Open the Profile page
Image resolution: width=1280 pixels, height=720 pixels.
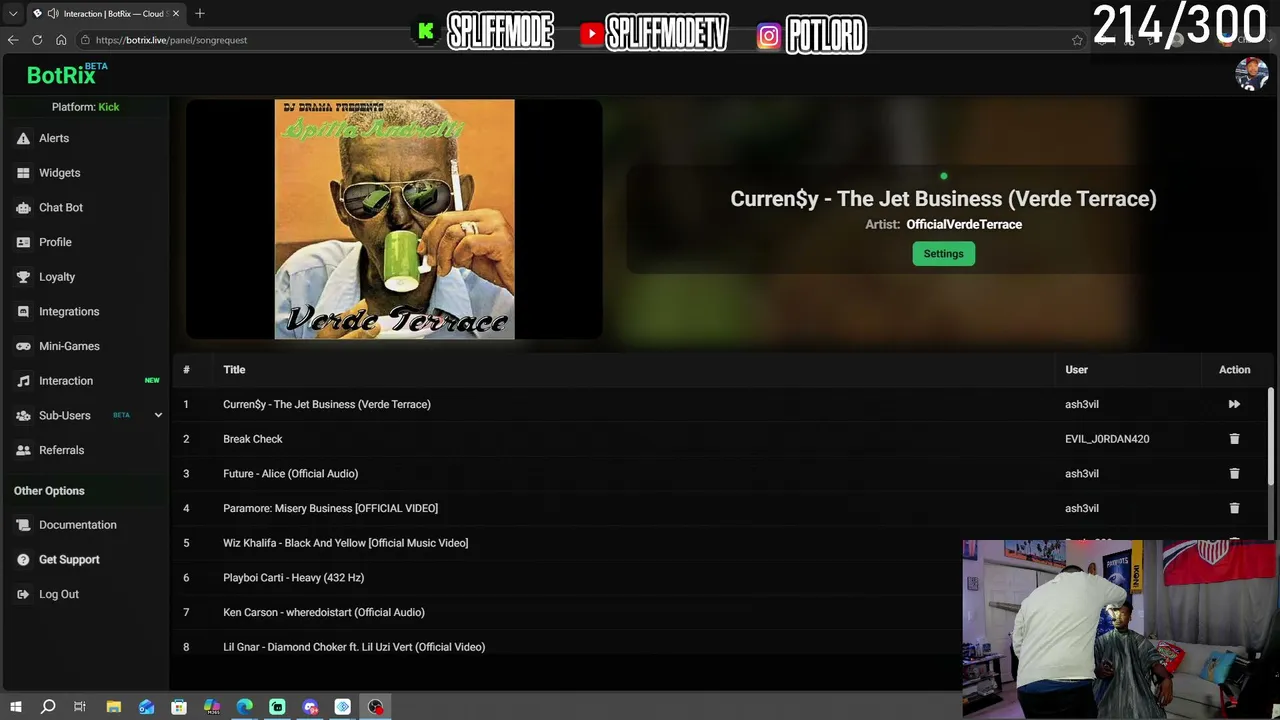(55, 242)
